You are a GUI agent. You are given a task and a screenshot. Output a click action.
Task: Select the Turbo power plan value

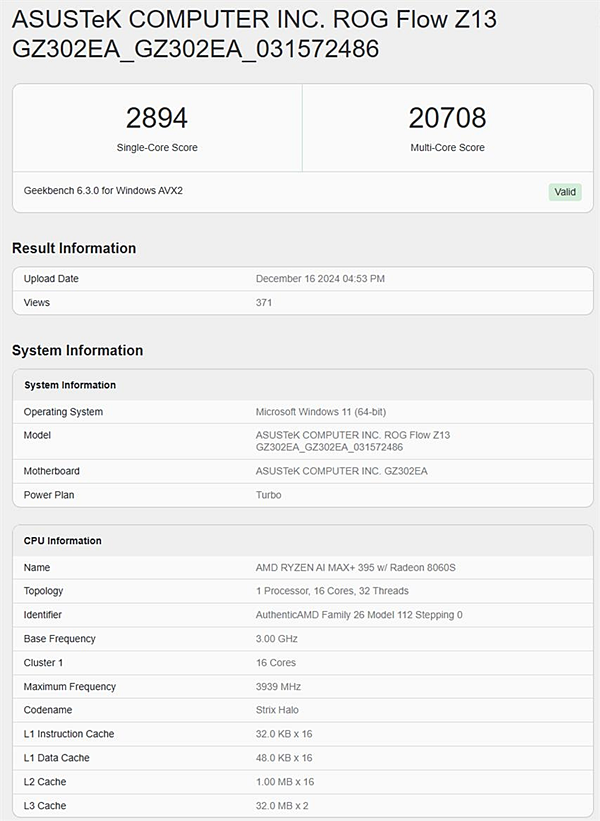pyautogui.click(x=268, y=495)
